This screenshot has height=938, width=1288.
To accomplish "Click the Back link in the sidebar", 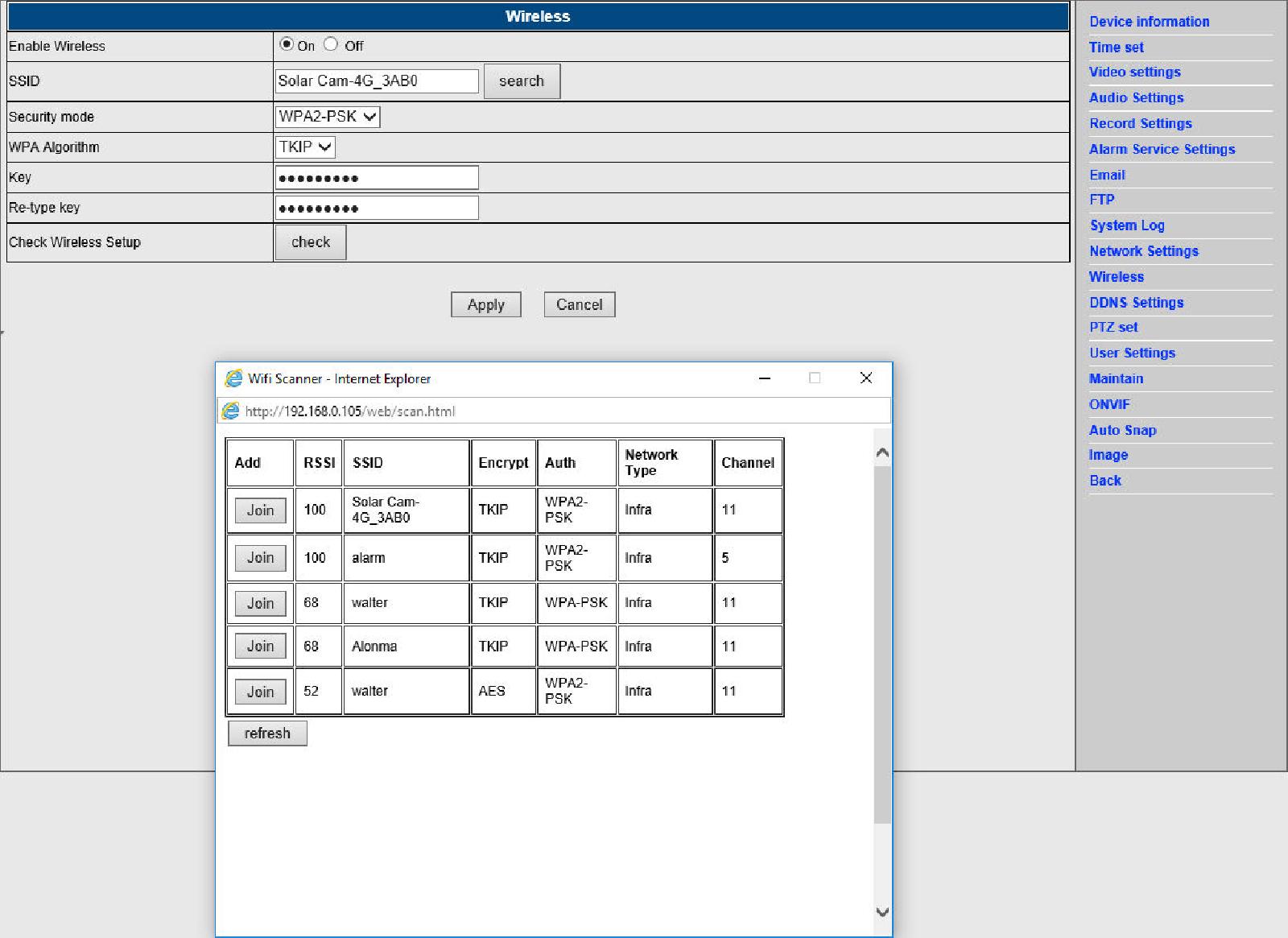I will point(1104,481).
